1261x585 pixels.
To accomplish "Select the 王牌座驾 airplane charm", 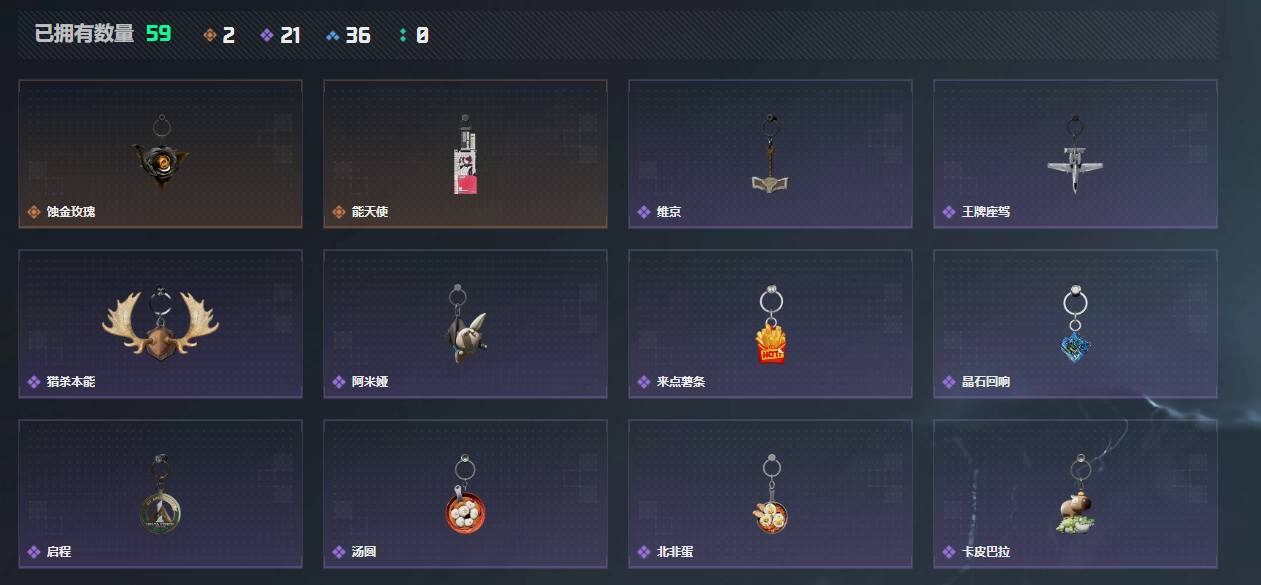I will [1075, 154].
